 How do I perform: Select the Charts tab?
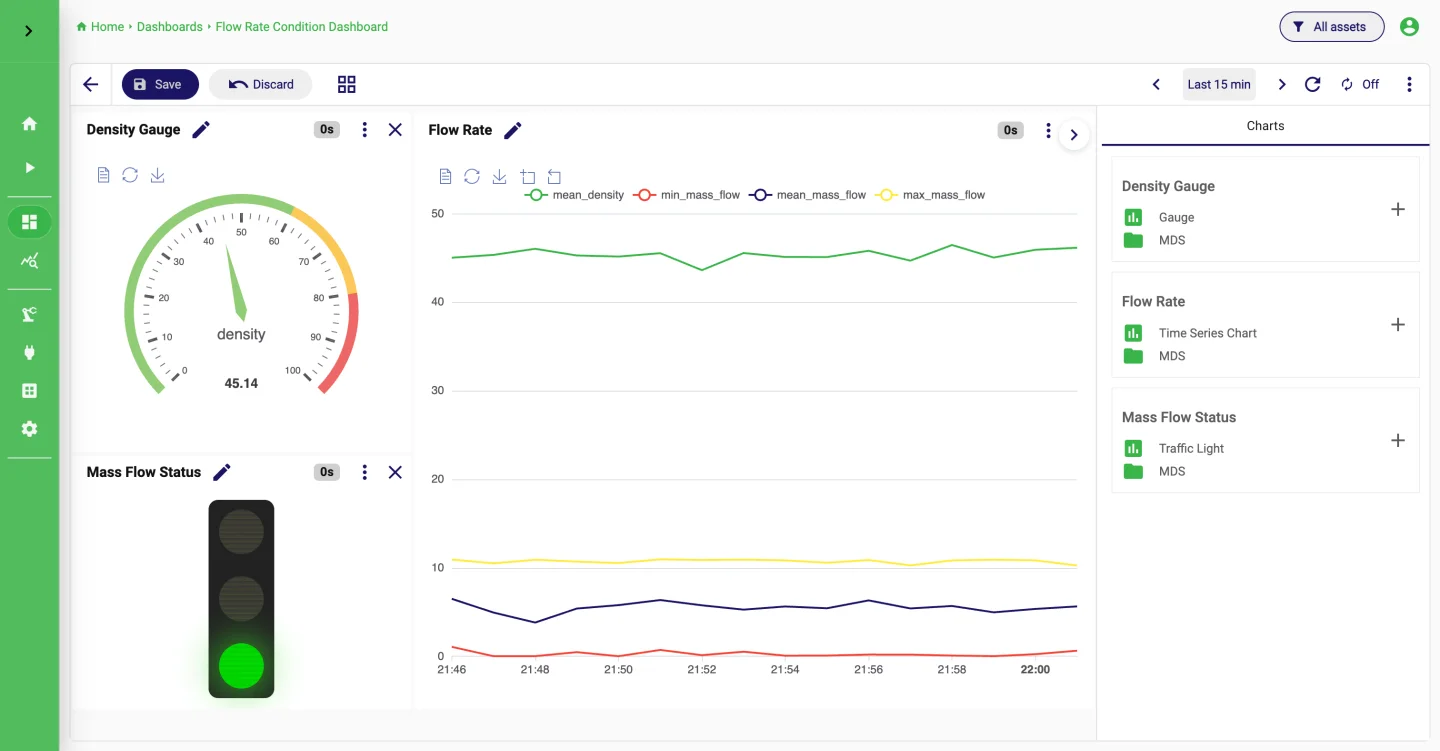[x=1266, y=126]
